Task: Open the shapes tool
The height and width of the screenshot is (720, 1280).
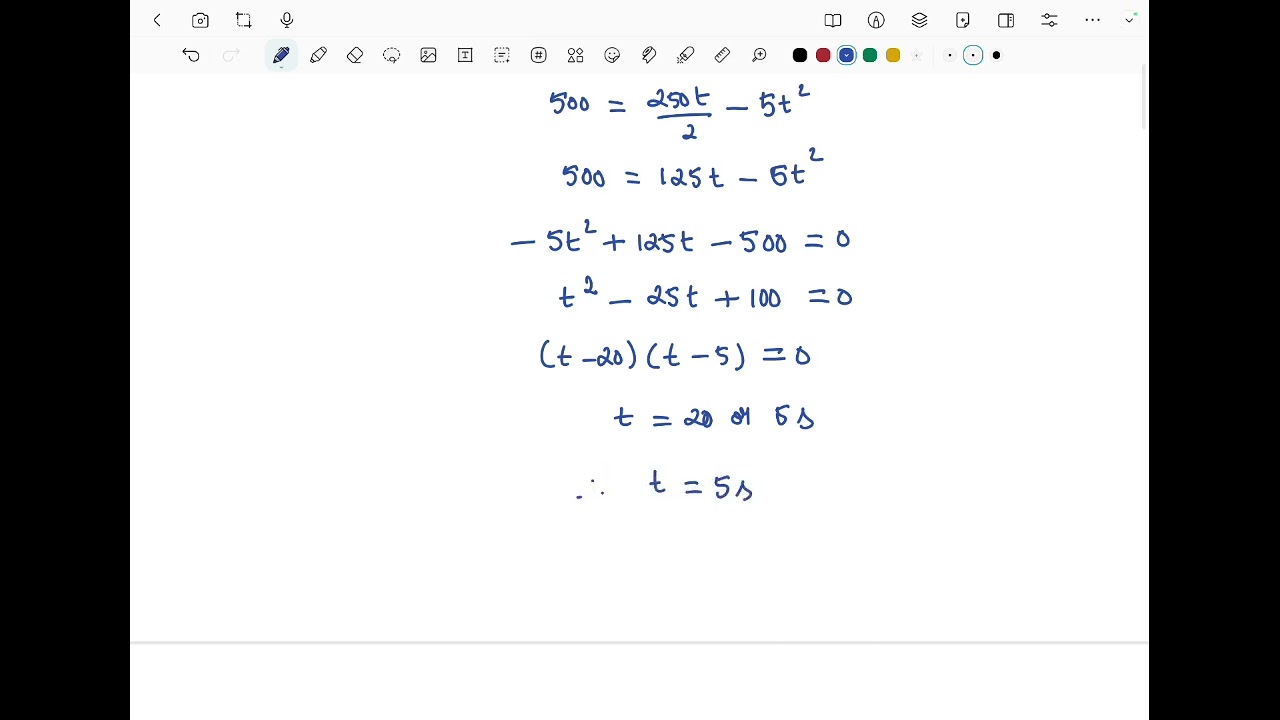Action: pos(575,55)
